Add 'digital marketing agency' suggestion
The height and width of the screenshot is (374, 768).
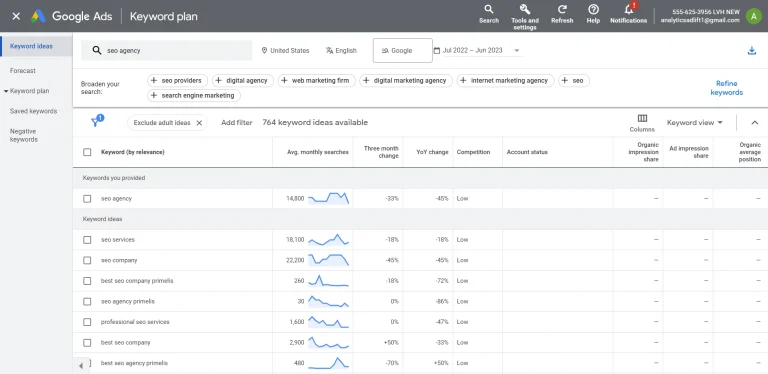406,80
